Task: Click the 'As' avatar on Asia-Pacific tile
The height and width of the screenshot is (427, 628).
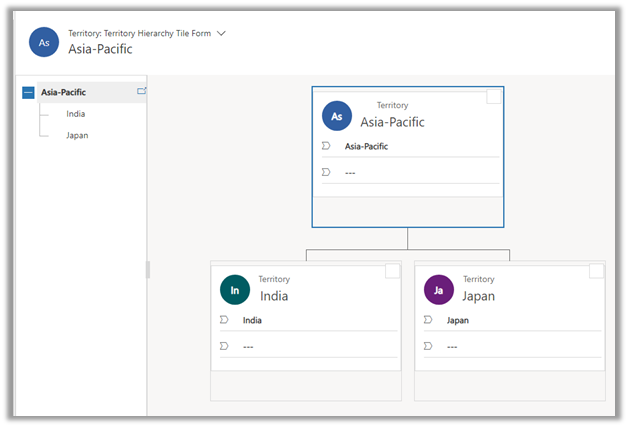Action: tap(338, 116)
